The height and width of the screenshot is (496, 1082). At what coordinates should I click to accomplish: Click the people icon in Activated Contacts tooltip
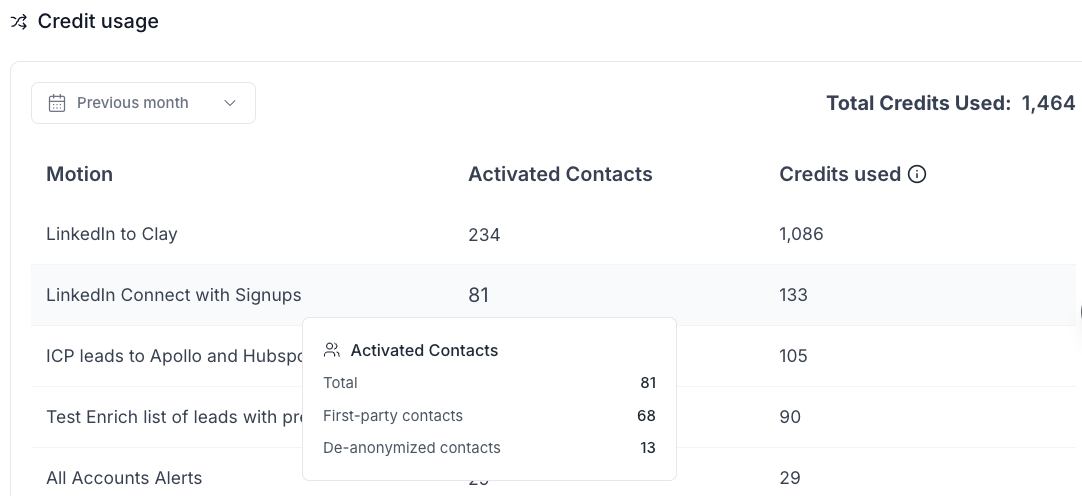332,350
